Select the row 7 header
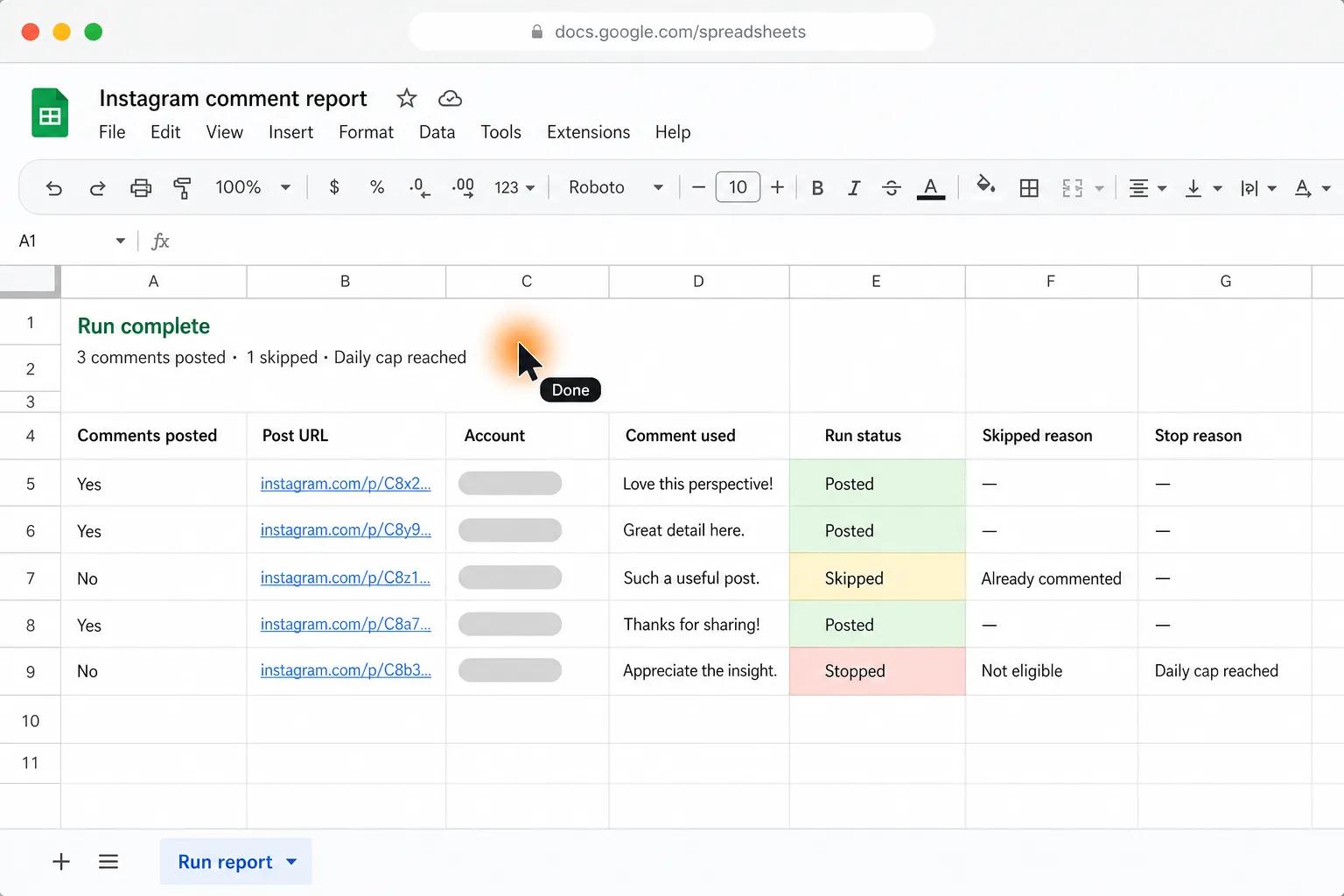Viewport: 1344px width, 896px height. (x=31, y=578)
